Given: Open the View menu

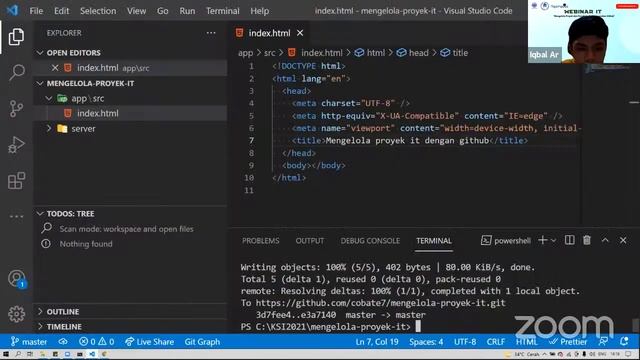Looking at the screenshot, I should (136, 11).
